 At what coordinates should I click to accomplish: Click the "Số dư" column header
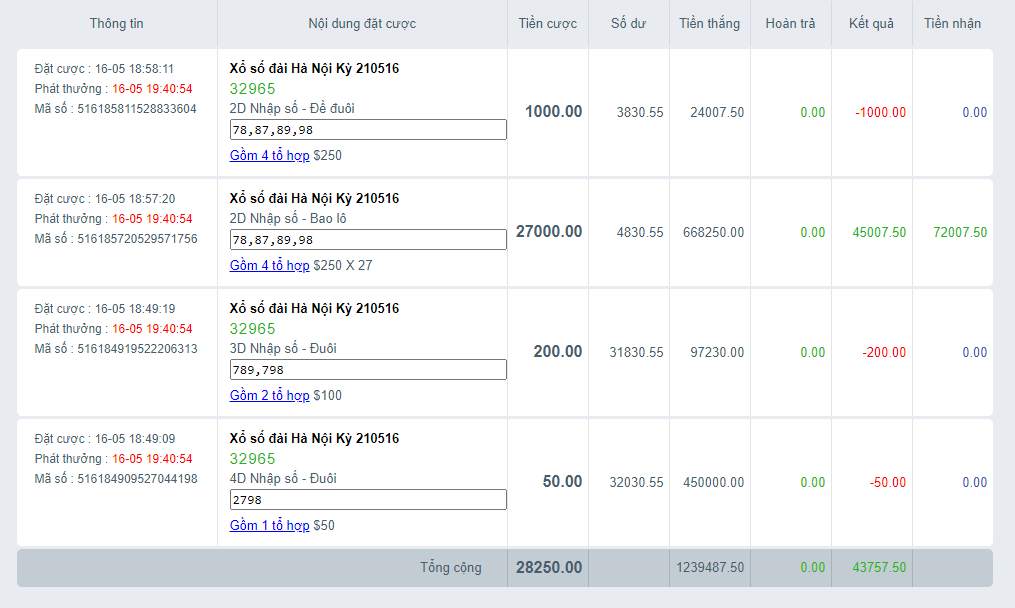(x=628, y=24)
